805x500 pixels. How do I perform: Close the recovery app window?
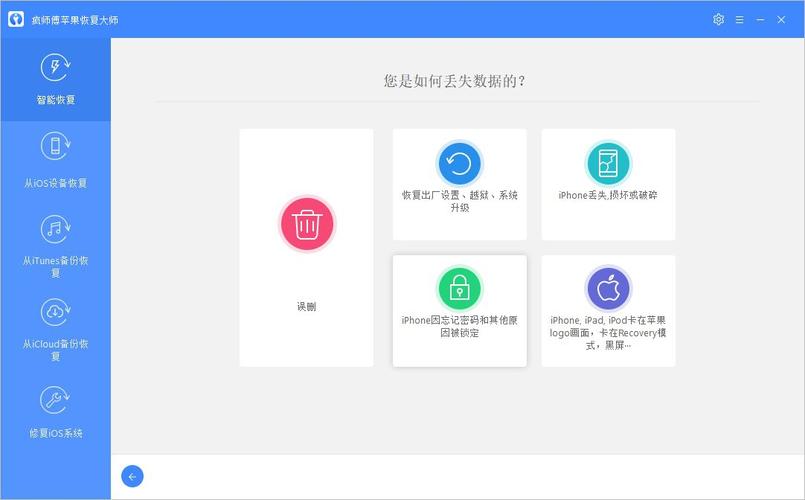click(781, 20)
